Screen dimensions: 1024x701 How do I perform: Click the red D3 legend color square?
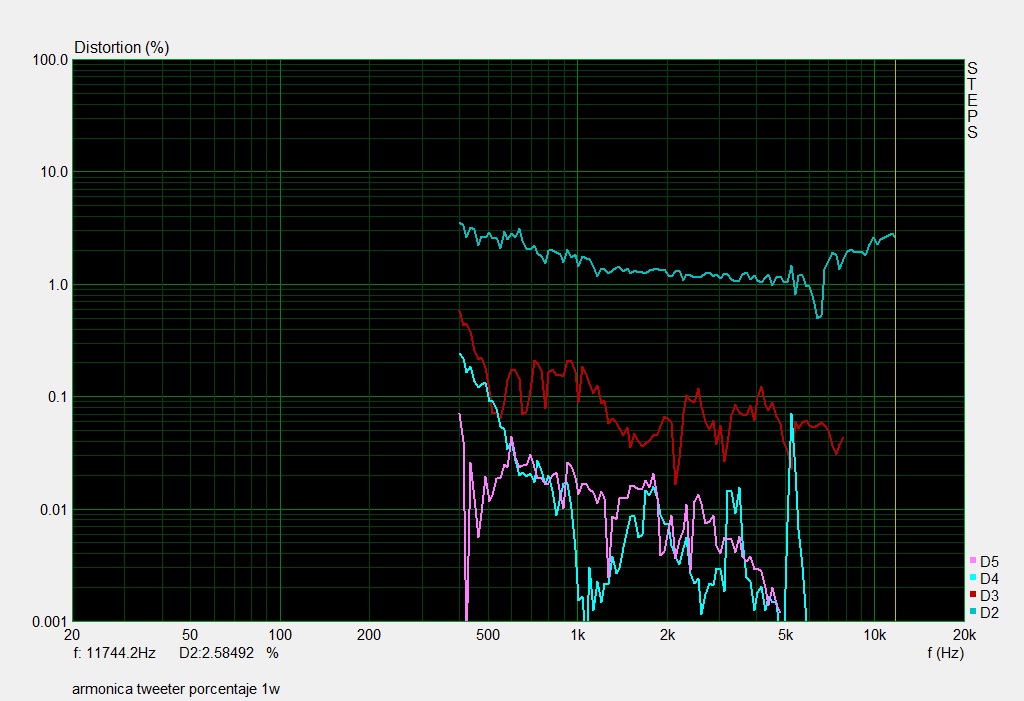974,596
